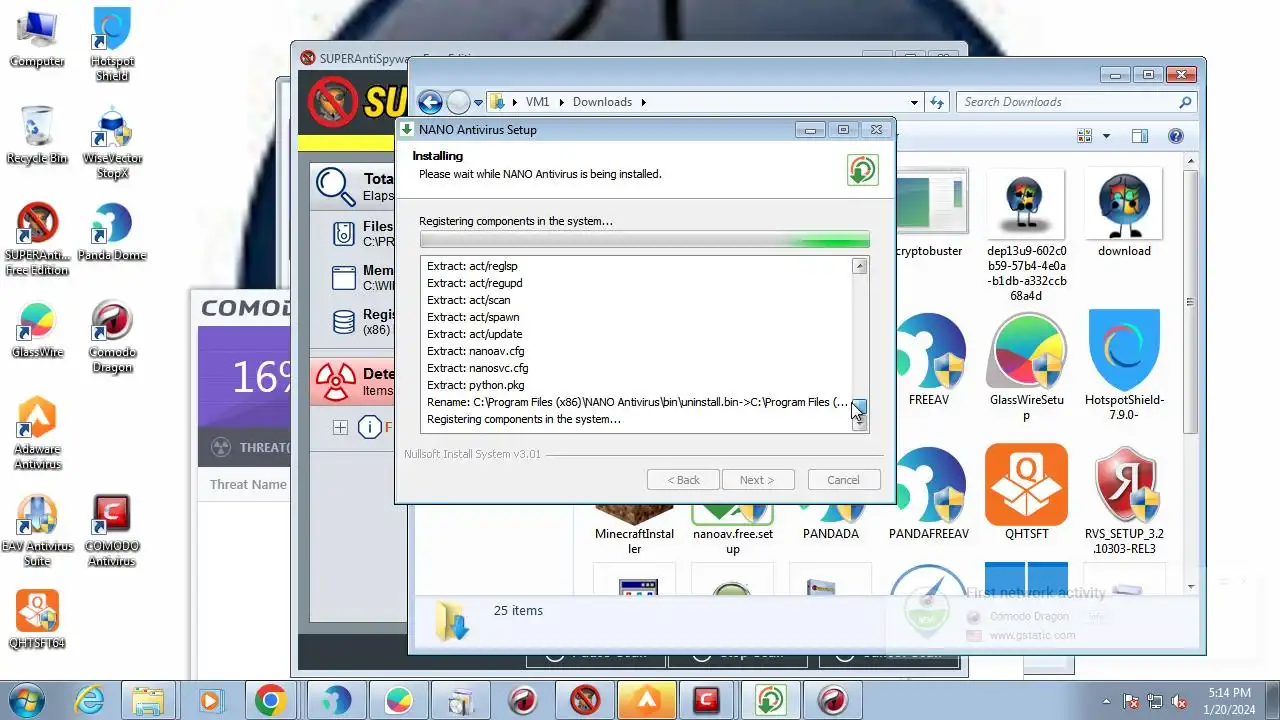The image size is (1280, 720).
Task: Click the Downloads breadcrumb segment
Action: click(602, 102)
